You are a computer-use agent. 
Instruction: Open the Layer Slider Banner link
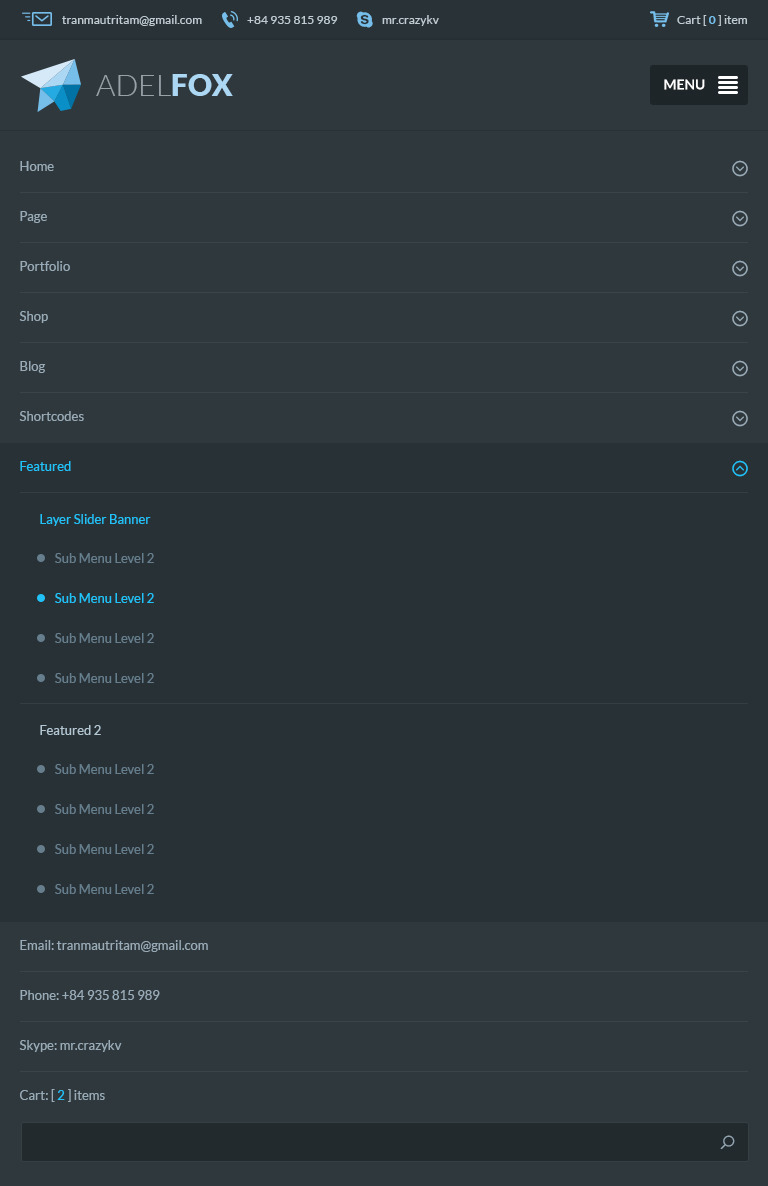point(95,520)
